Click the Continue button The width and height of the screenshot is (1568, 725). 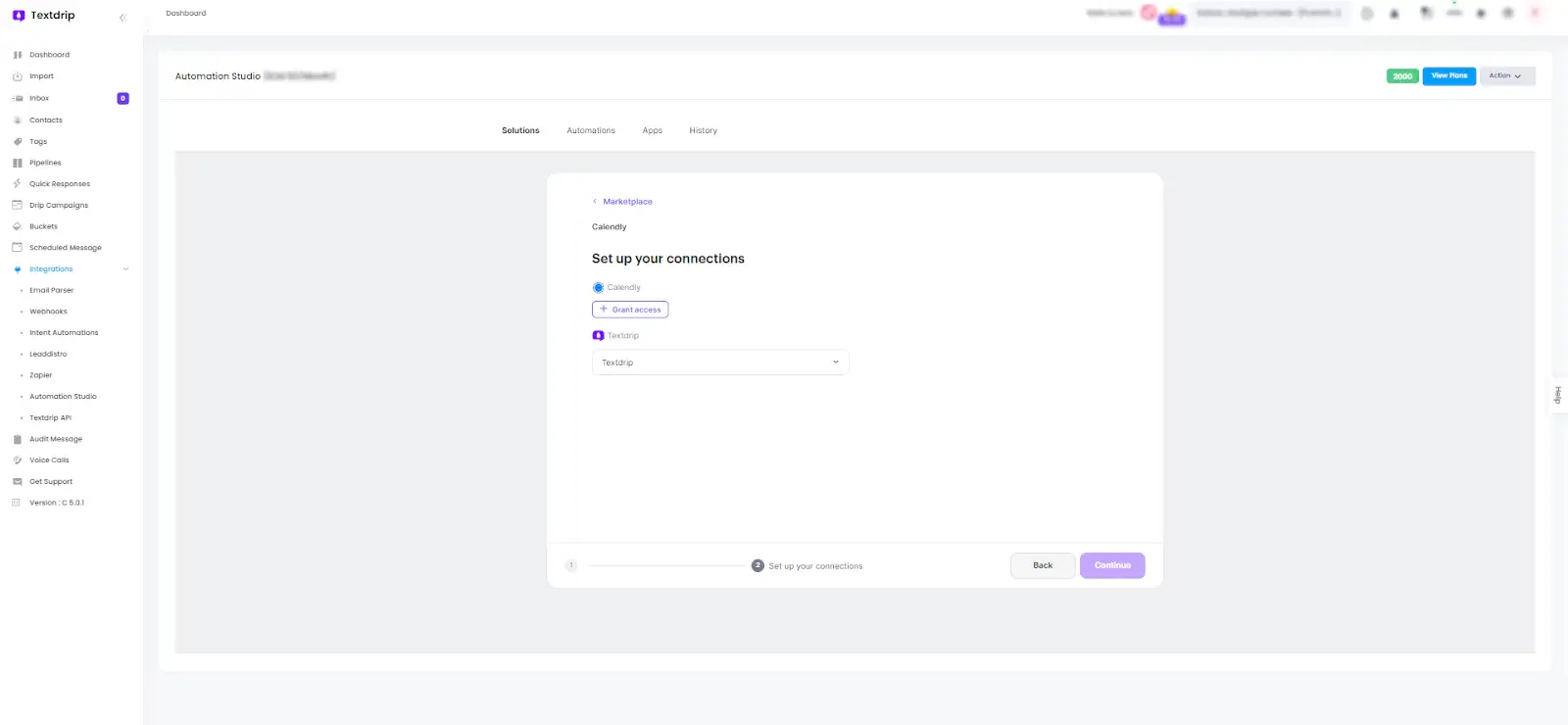[1112, 565]
